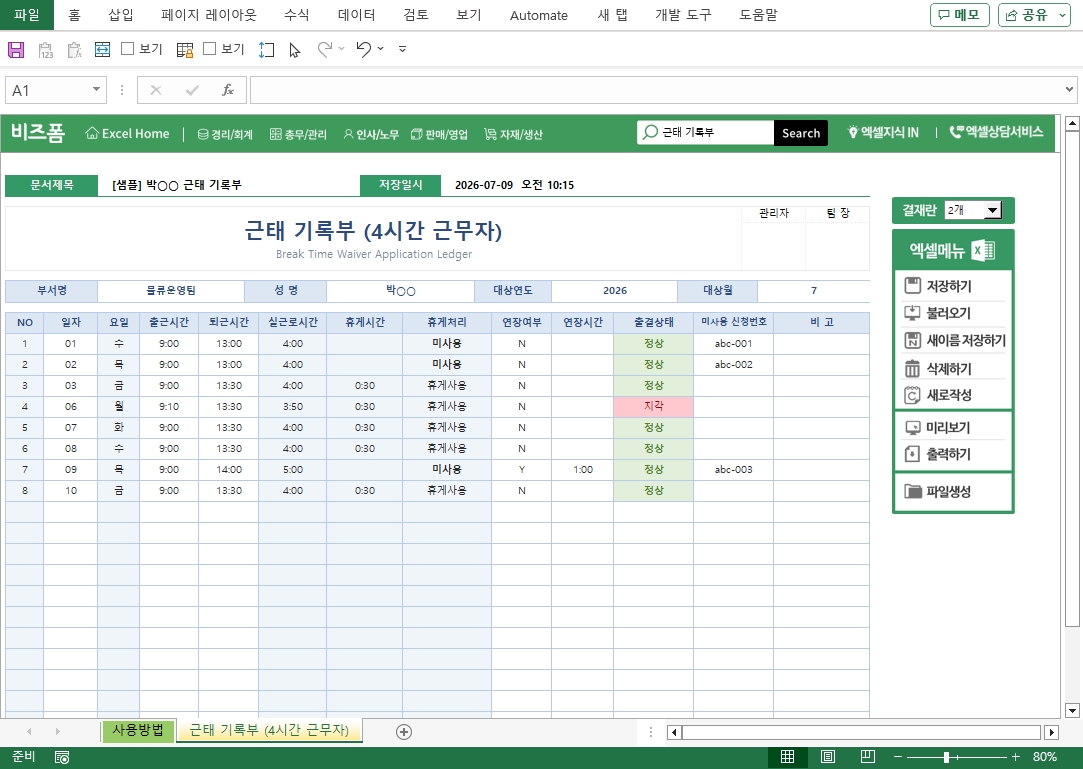
Task: Click the horizontal scrollbar right arrow
Action: pyautogui.click(x=1051, y=732)
